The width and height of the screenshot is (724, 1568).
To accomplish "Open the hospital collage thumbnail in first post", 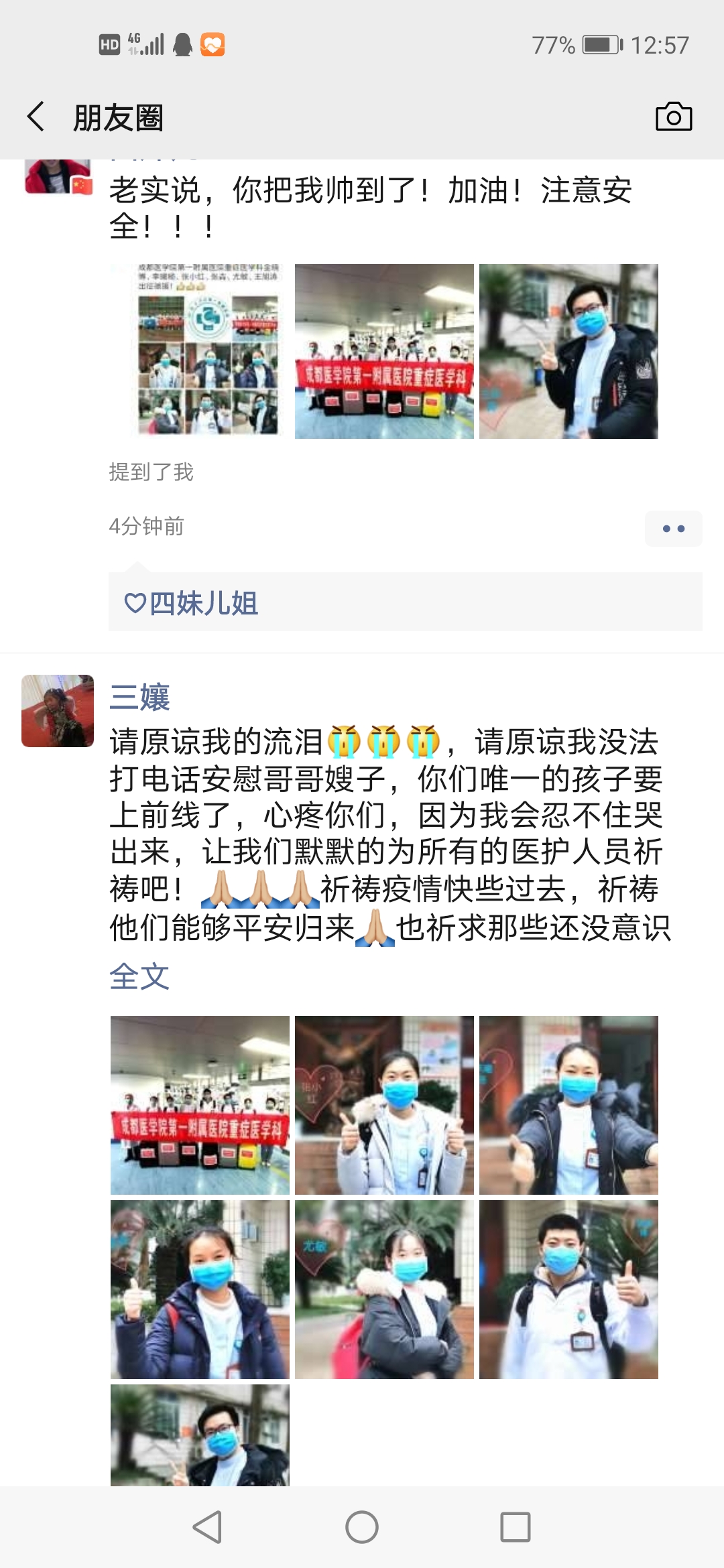I will (200, 351).
